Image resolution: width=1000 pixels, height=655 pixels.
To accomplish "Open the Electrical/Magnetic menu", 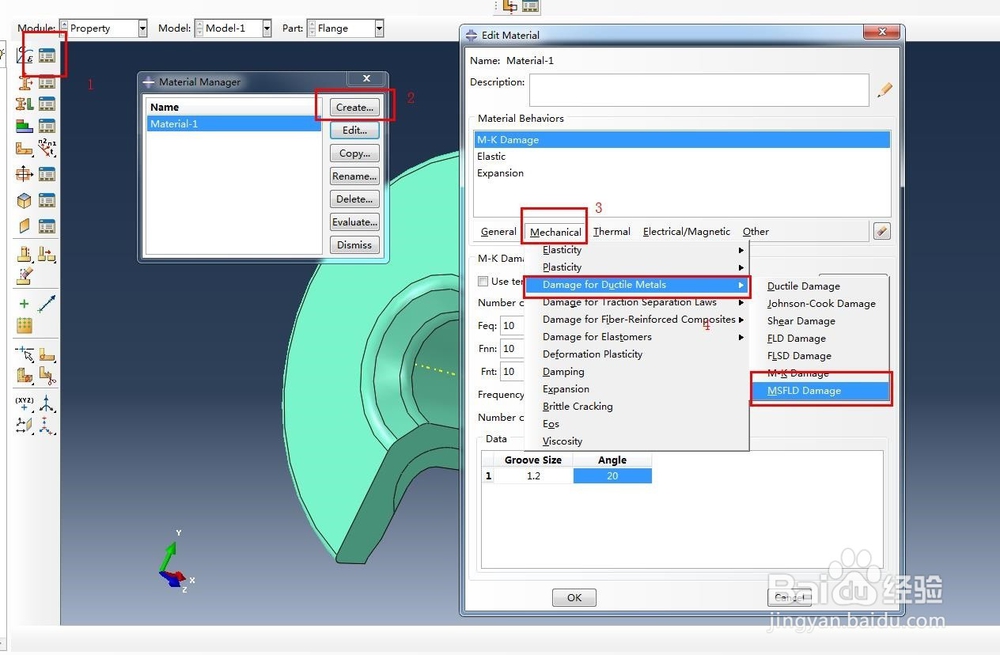I will click(686, 232).
